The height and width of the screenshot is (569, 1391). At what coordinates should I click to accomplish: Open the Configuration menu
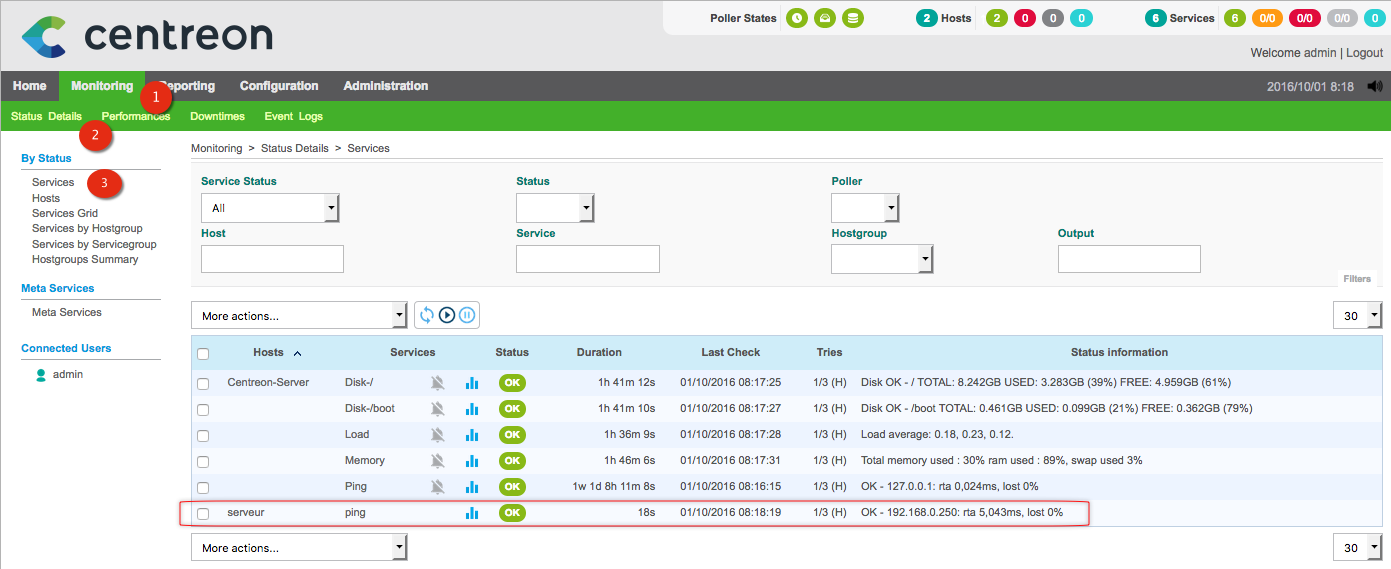279,86
